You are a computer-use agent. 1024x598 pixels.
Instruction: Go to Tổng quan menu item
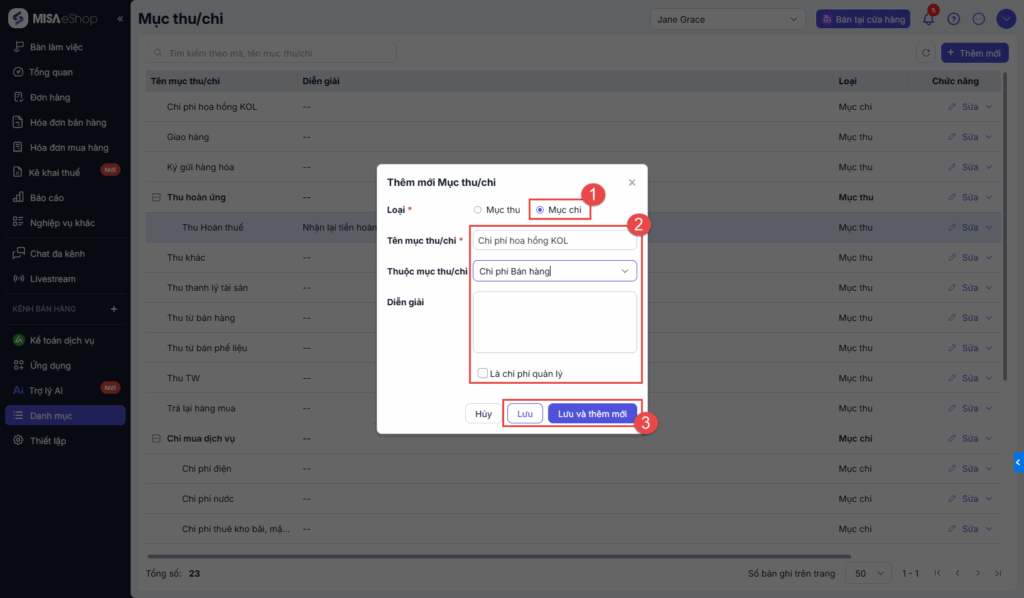(x=50, y=72)
